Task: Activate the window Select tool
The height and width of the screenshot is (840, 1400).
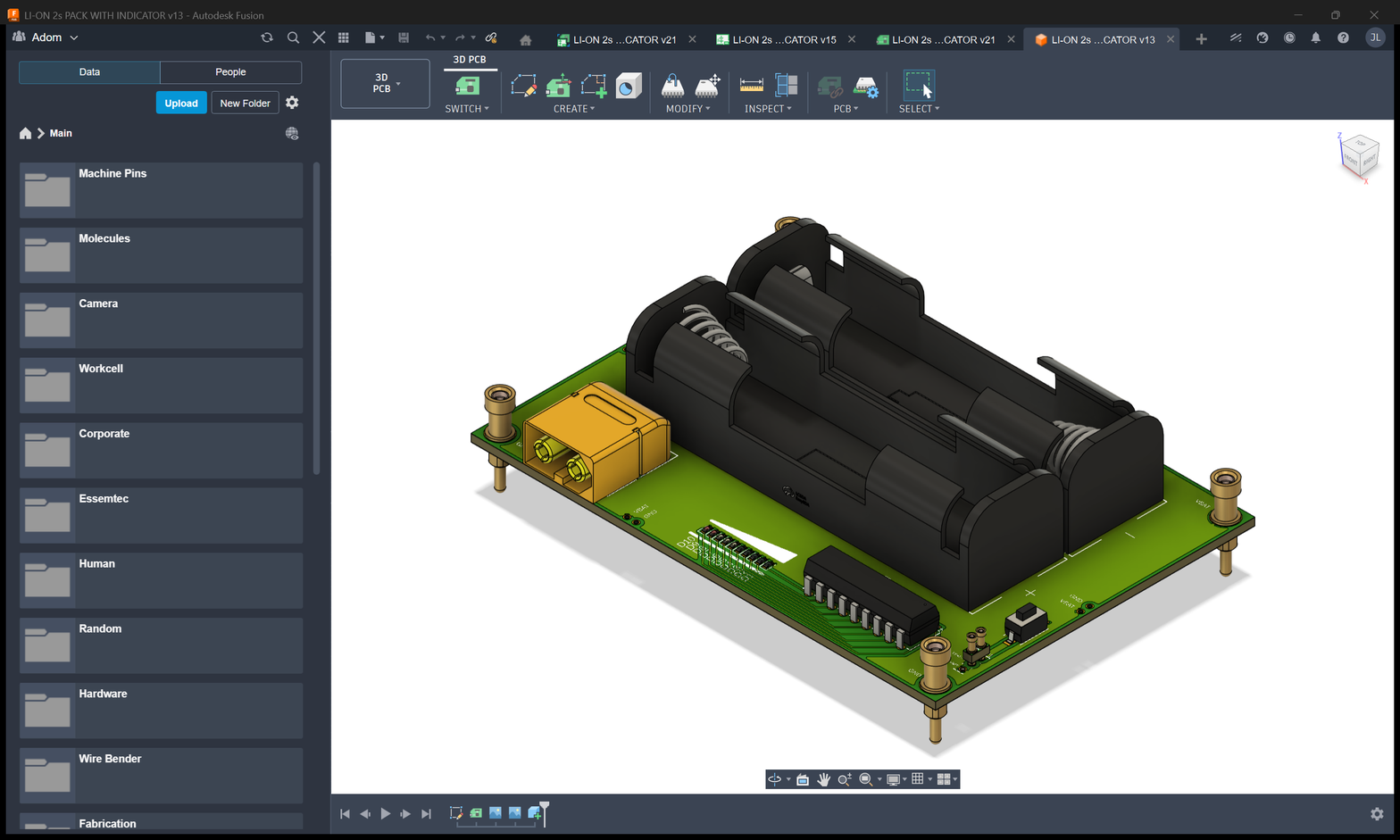Action: click(919, 86)
